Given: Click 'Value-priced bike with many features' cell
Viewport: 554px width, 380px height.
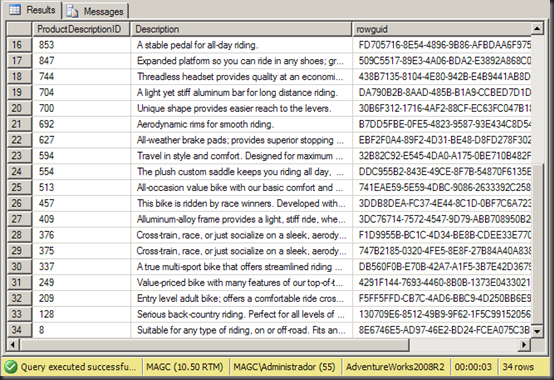Looking at the screenshot, I should point(241,282).
